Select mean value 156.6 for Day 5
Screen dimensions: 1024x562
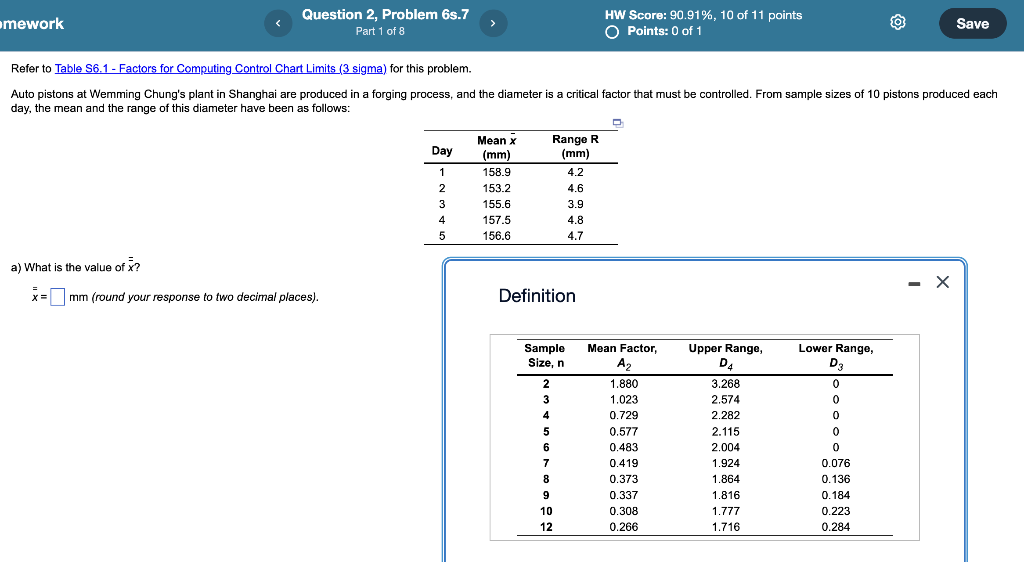click(496, 236)
